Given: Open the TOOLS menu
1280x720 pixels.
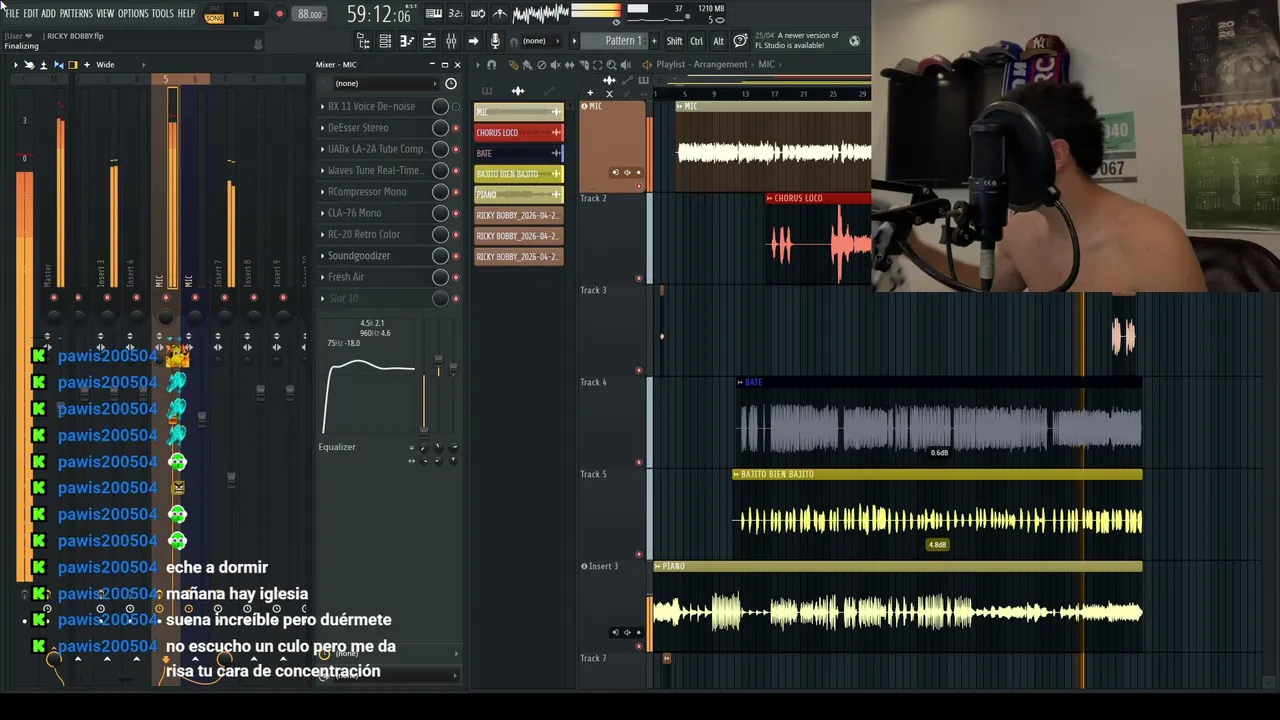Looking at the screenshot, I should 162,13.
